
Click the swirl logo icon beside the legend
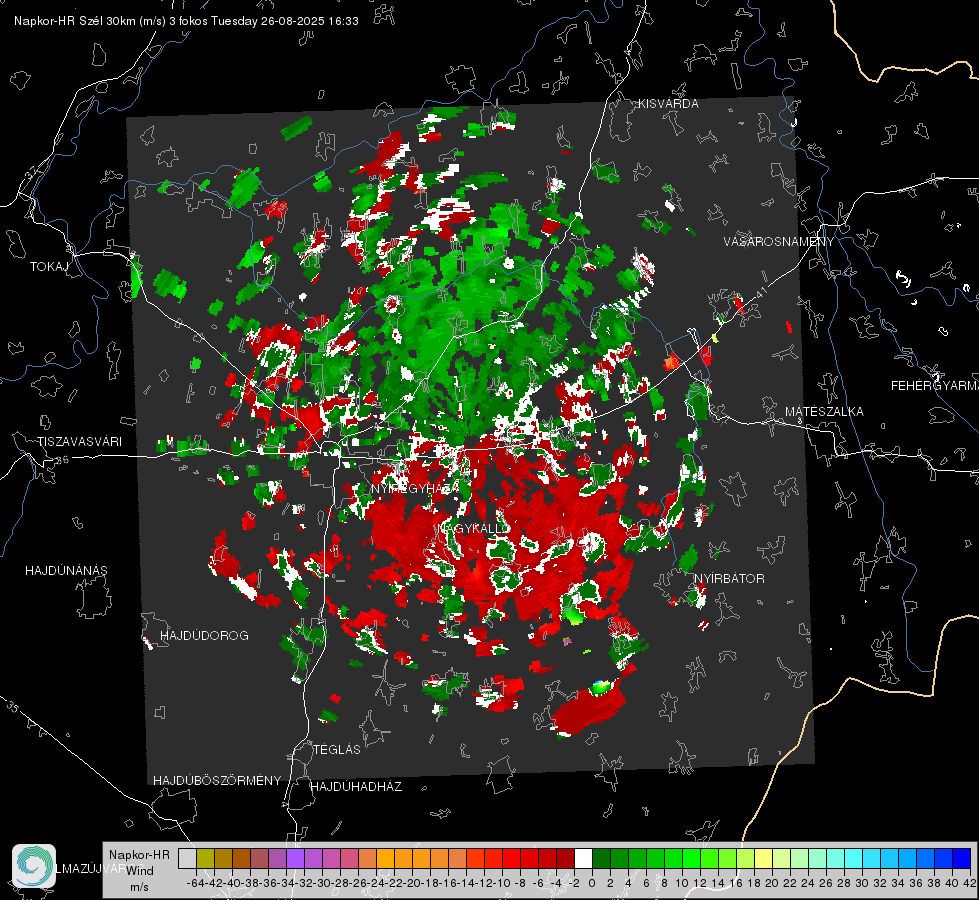click(34, 866)
